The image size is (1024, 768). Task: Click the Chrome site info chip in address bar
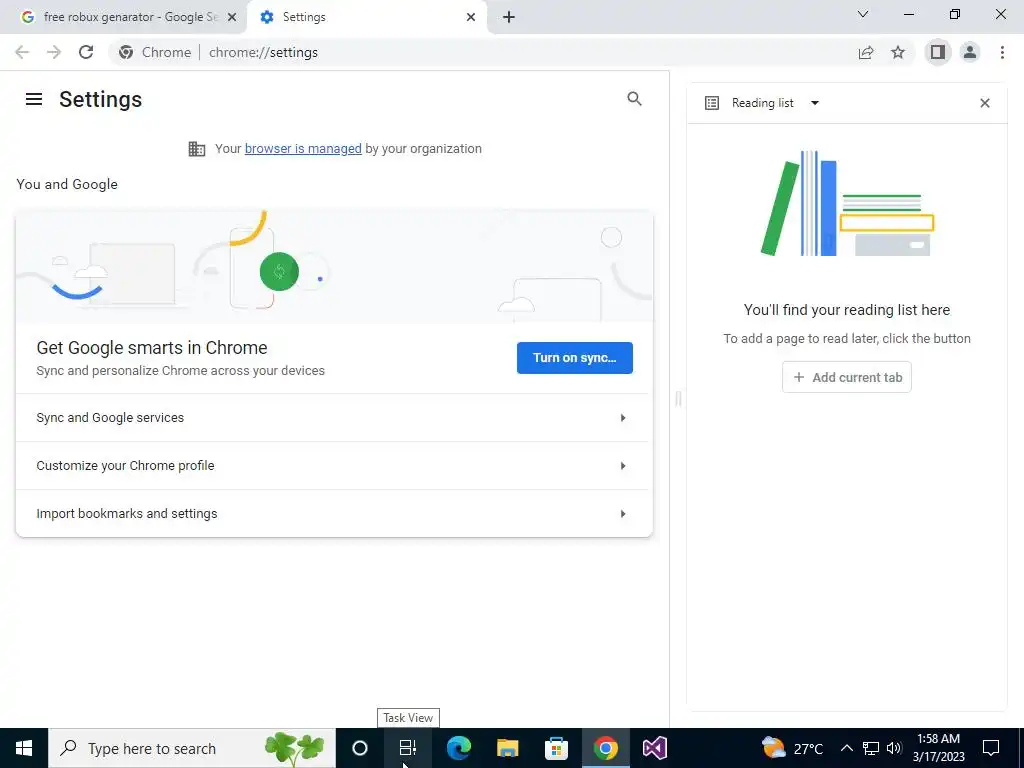155,52
